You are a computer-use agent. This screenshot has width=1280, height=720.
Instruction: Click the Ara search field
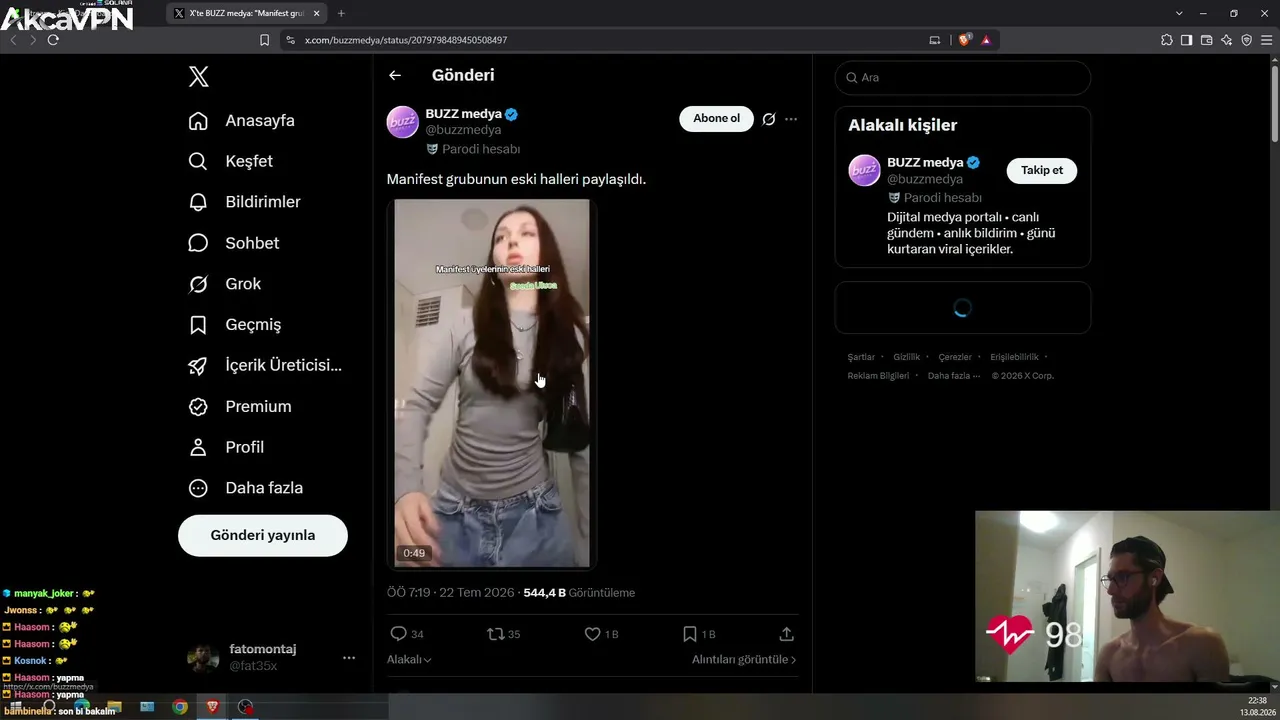(963, 77)
